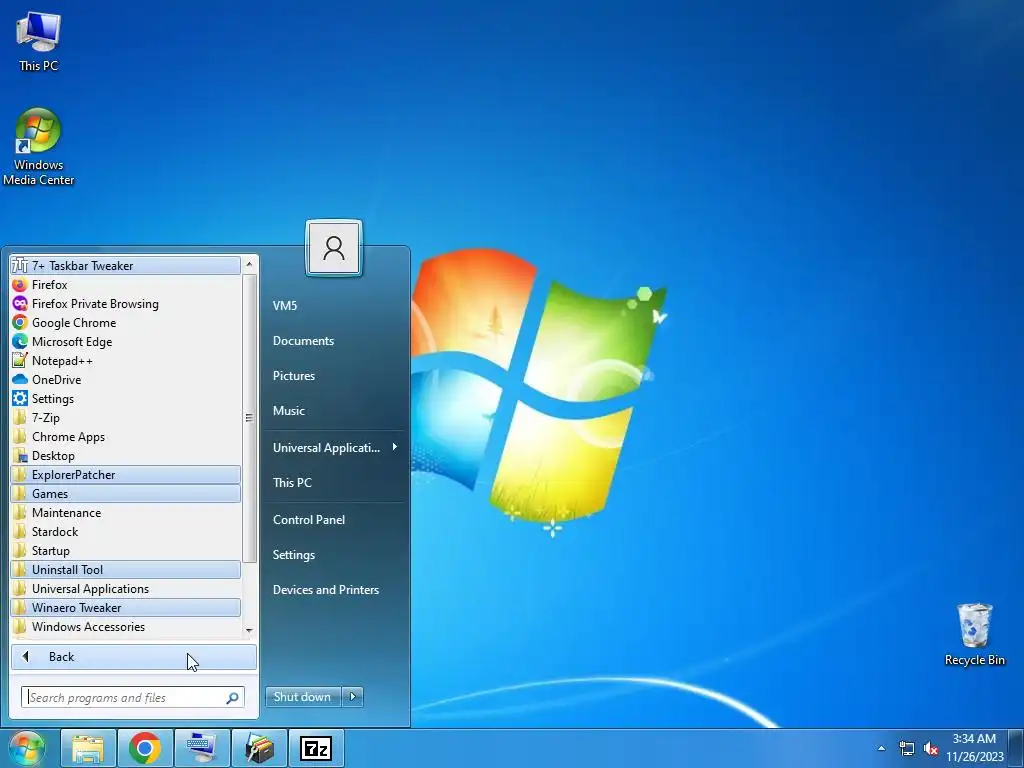The height and width of the screenshot is (768, 1024).
Task: Open Pictures from the right pane
Action: pyautogui.click(x=333, y=376)
